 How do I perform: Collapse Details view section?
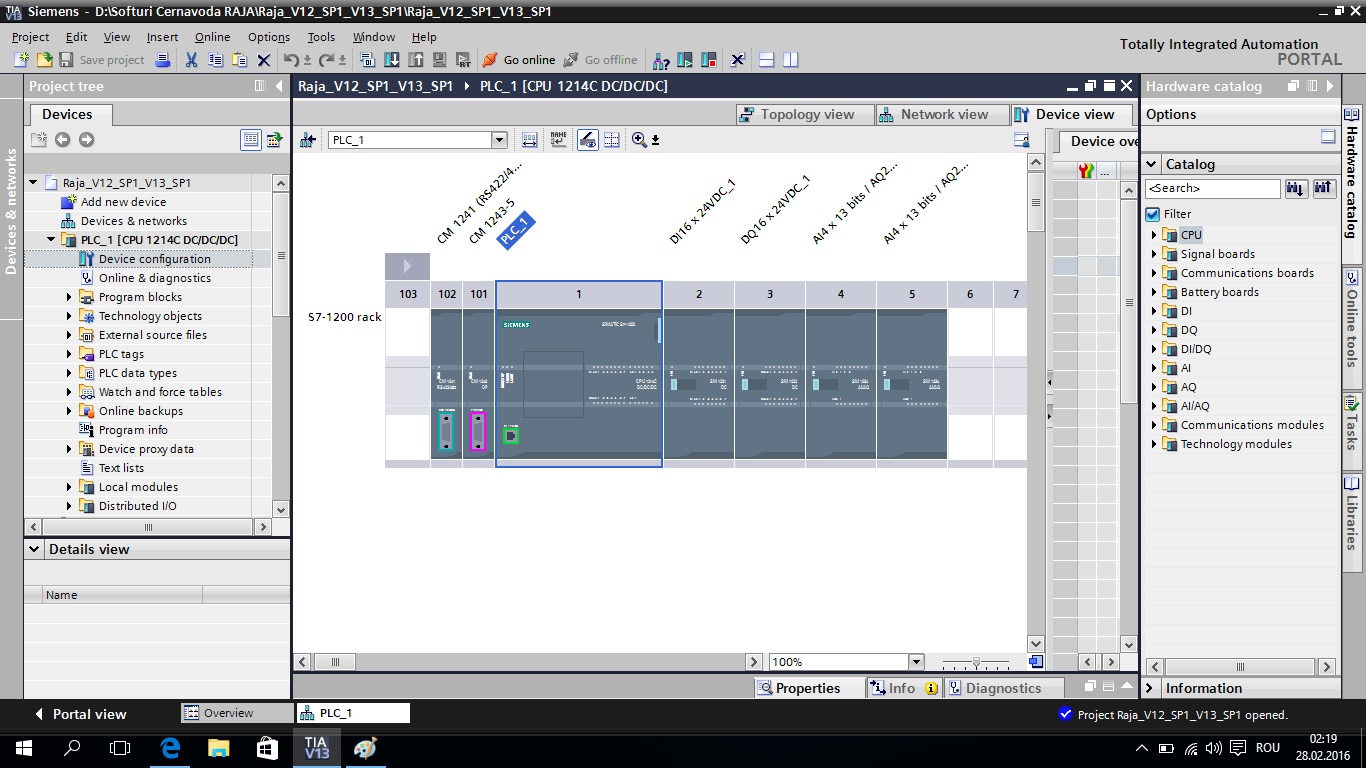(x=34, y=549)
